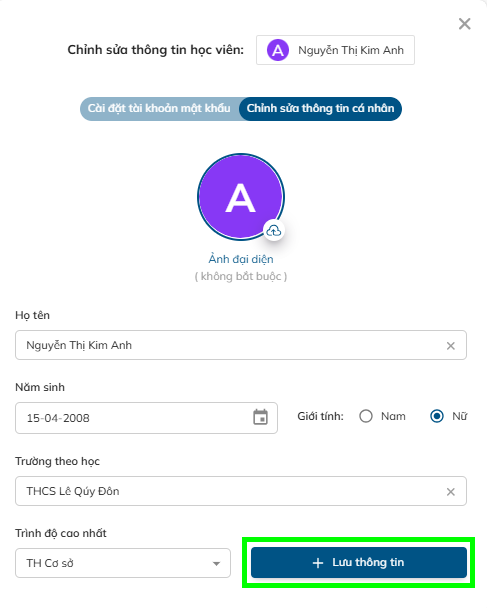Switch to Cài đặt tài khoản mật khẩu tab
The height and width of the screenshot is (608, 487).
pyautogui.click(x=159, y=109)
